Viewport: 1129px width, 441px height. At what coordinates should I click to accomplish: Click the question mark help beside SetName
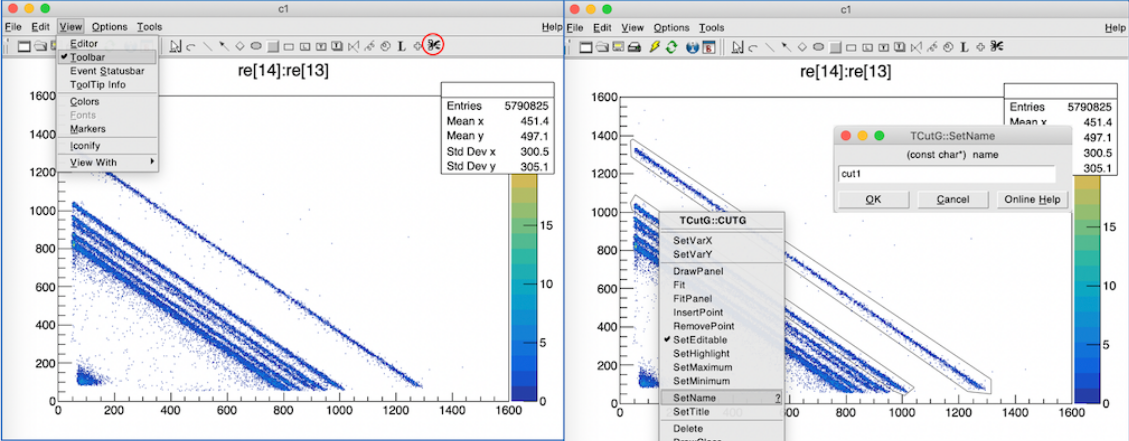[777, 398]
